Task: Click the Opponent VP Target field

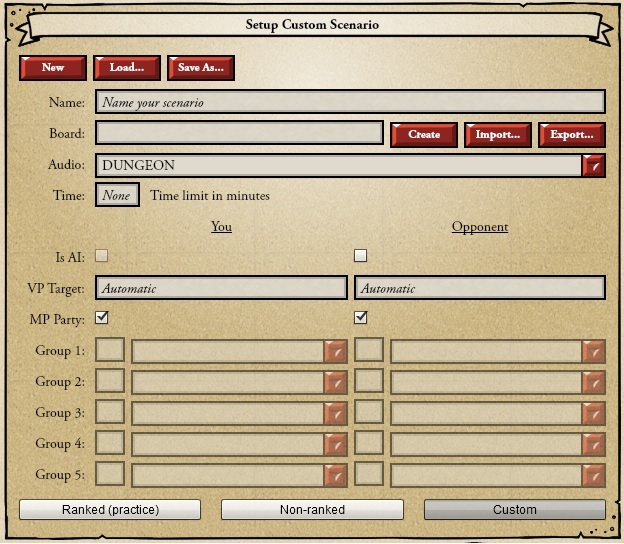Action: 480,288
